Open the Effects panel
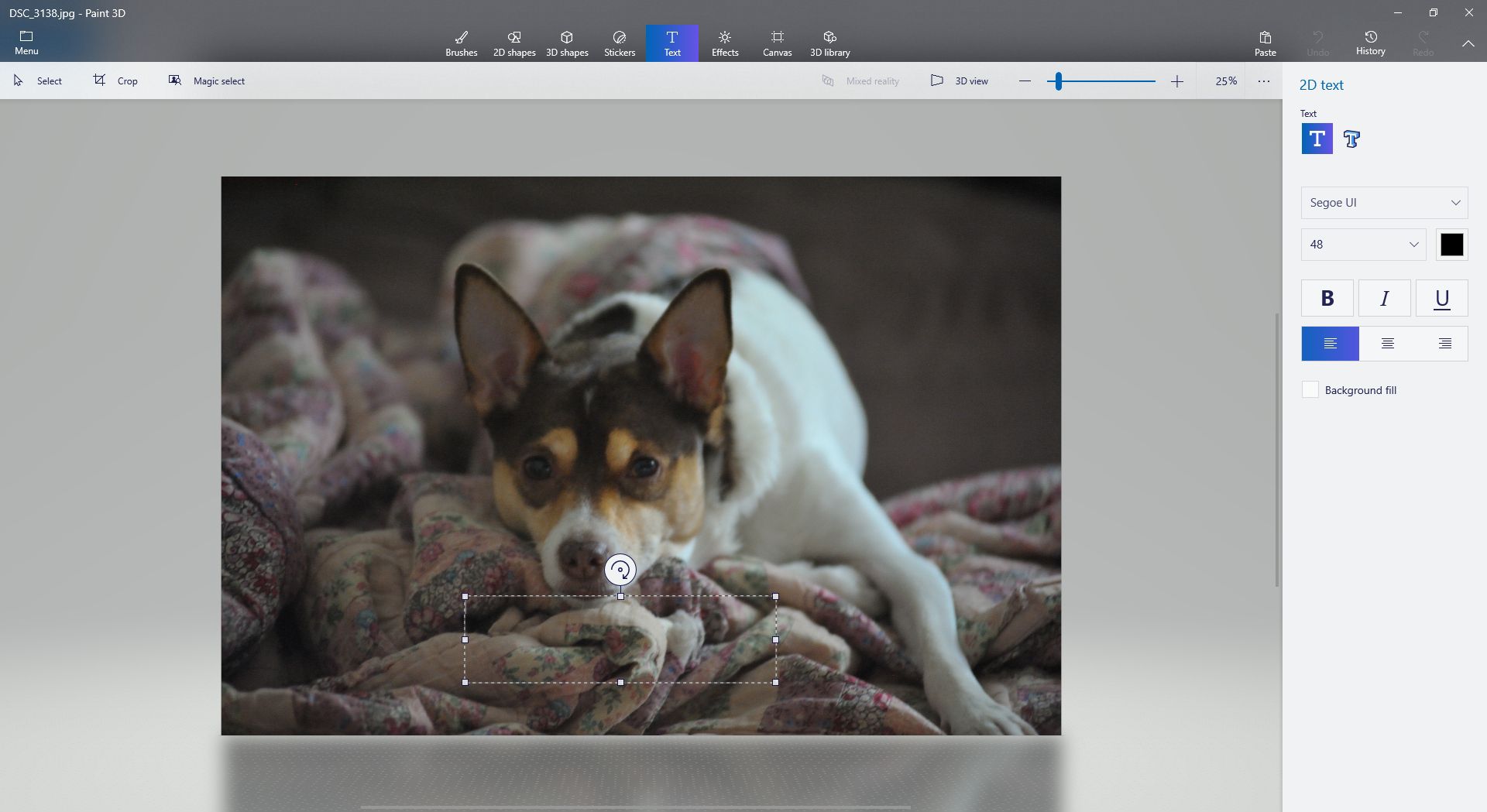 (725, 43)
